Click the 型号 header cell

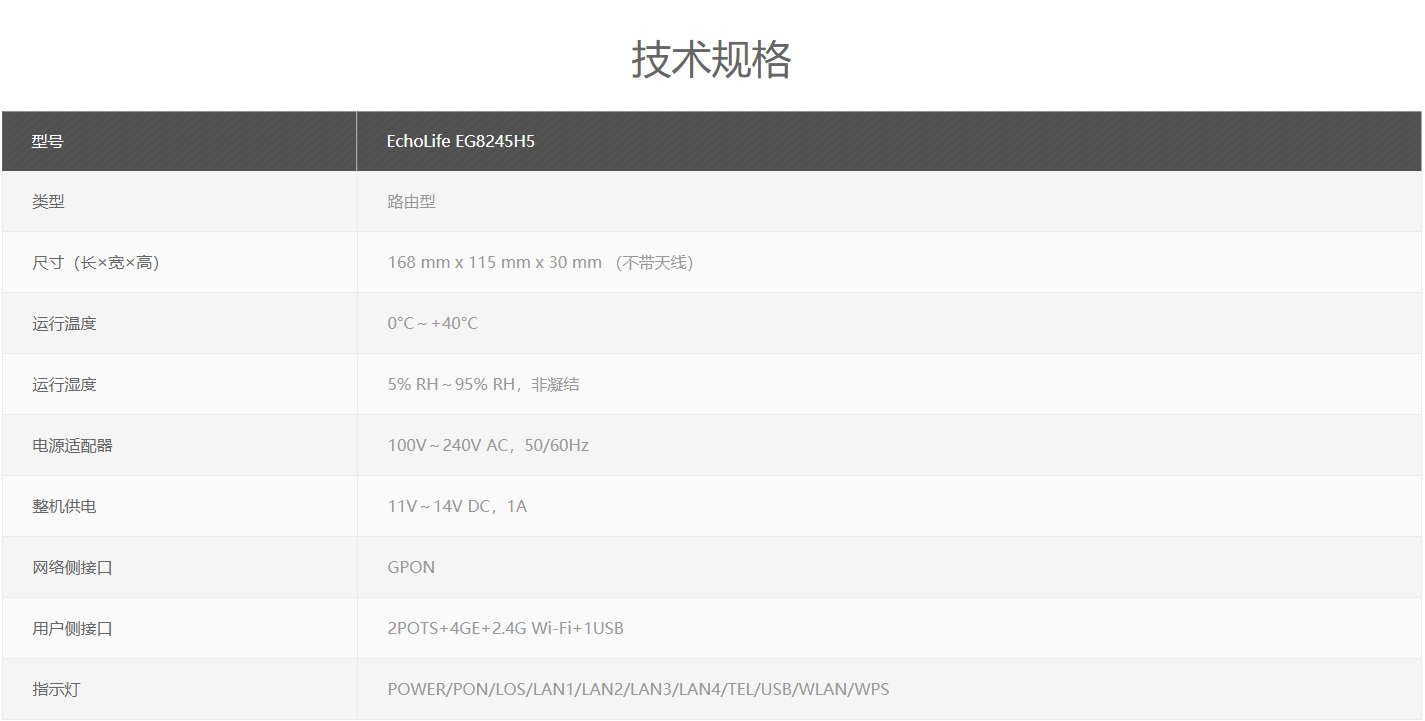48,141
